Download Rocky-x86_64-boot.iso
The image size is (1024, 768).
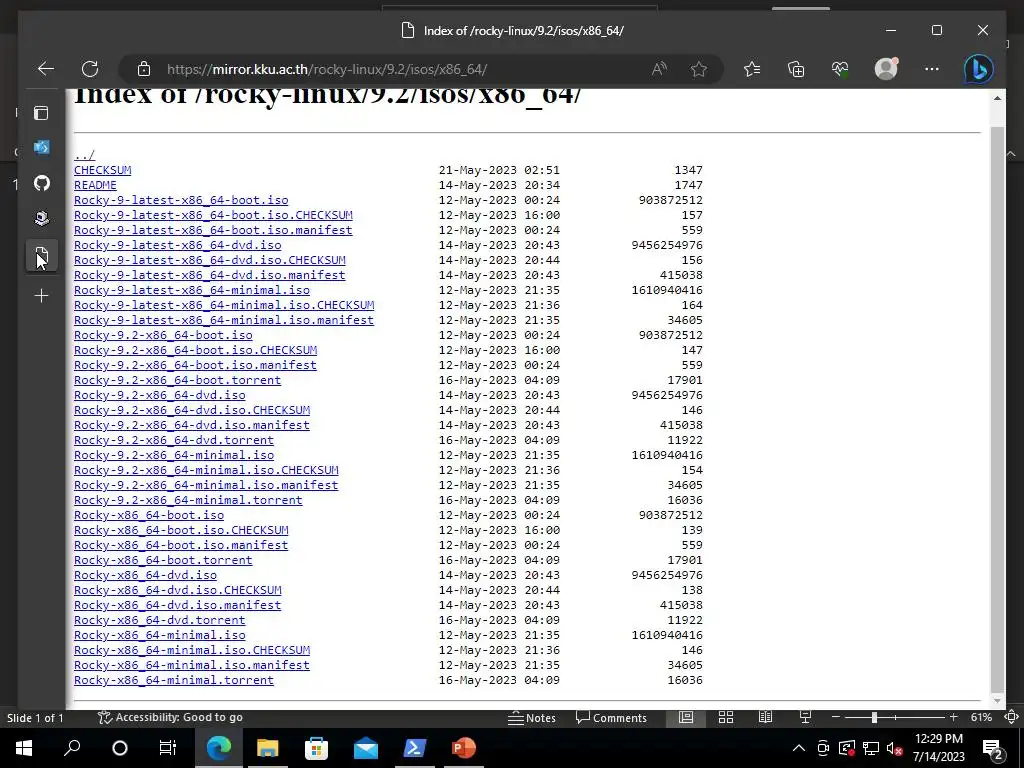click(x=149, y=515)
